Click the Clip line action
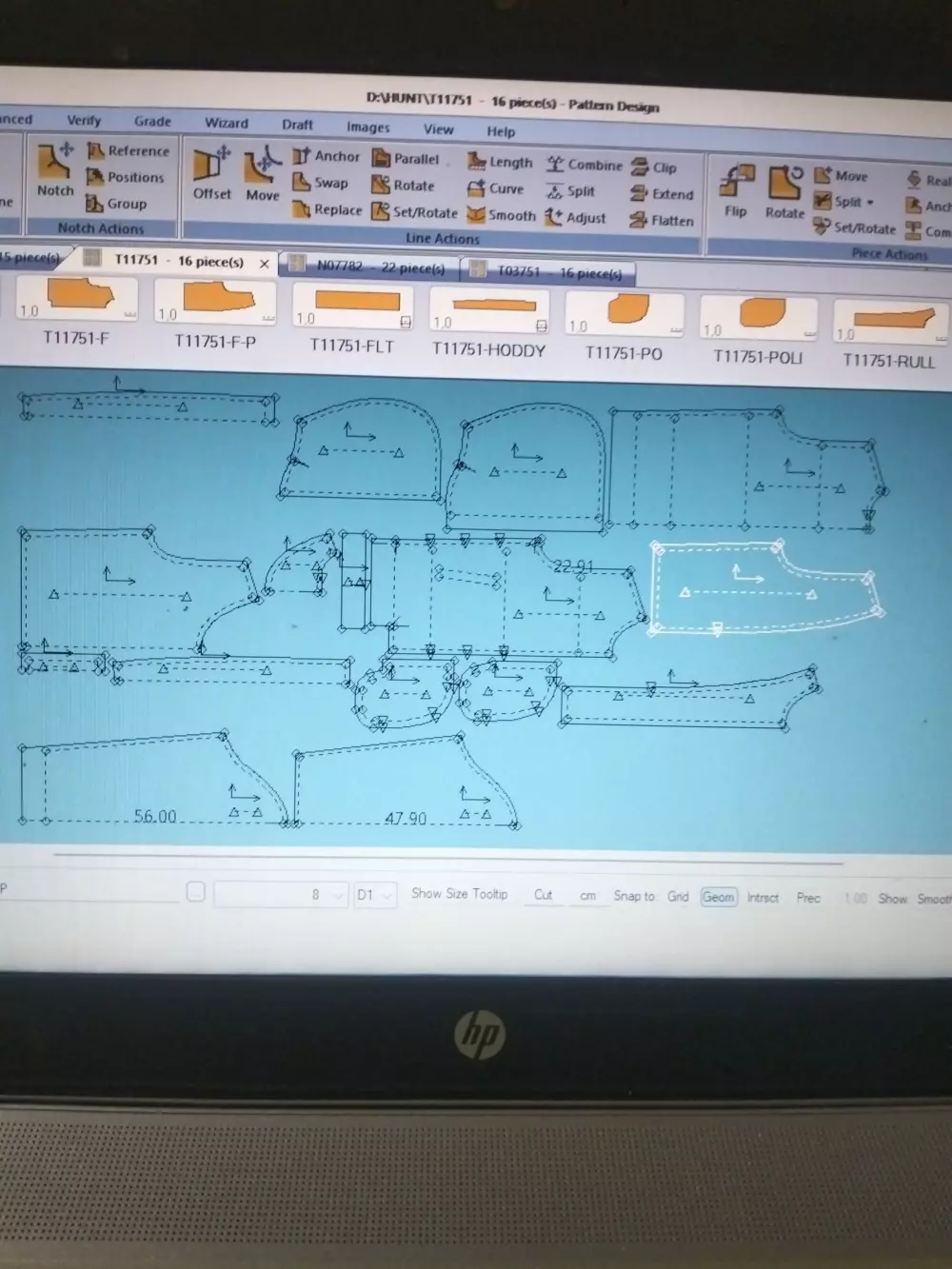This screenshot has width=952, height=1269. point(653,168)
